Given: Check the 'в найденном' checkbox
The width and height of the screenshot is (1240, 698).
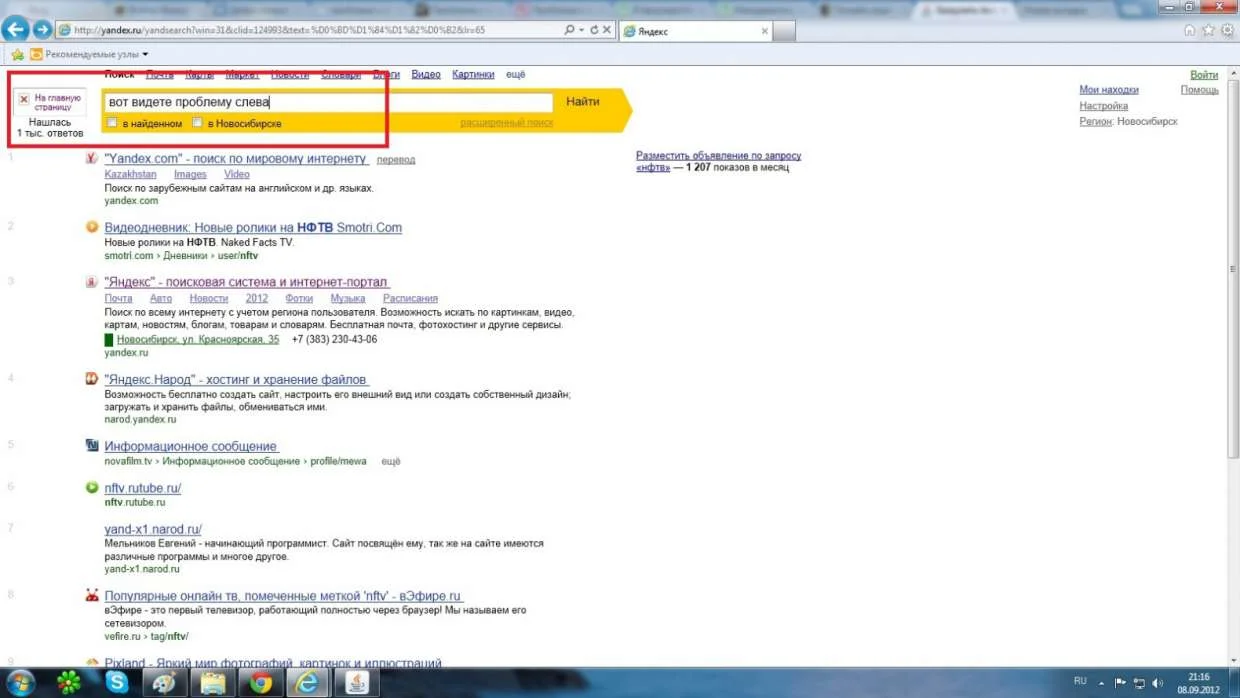Looking at the screenshot, I should (x=113, y=123).
